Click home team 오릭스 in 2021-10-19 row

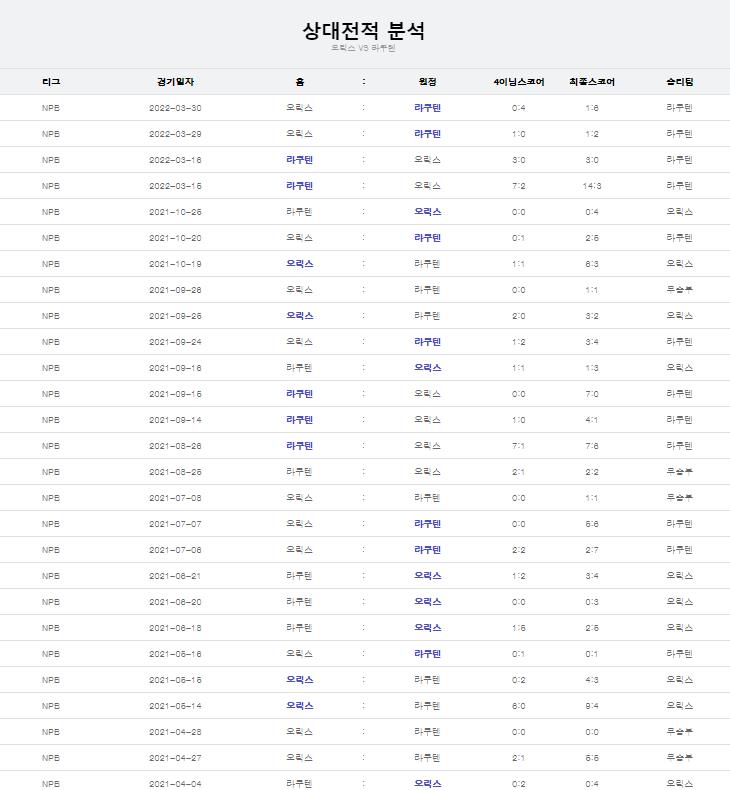pyautogui.click(x=300, y=264)
